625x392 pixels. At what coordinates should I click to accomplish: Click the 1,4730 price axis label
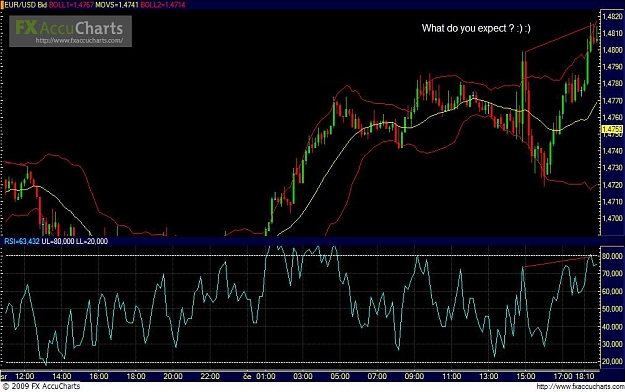click(x=612, y=168)
